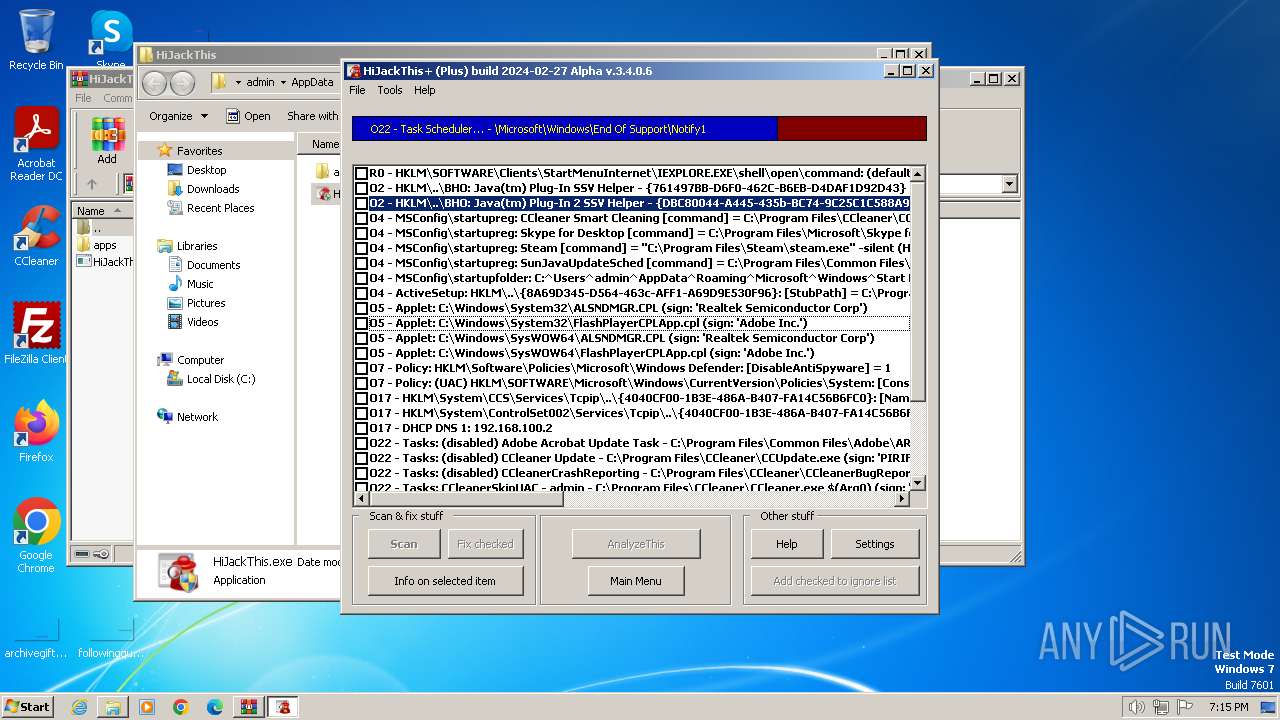Open Tools menu in HiJackThis+
Screen dimensions: 1280x720
390,90
